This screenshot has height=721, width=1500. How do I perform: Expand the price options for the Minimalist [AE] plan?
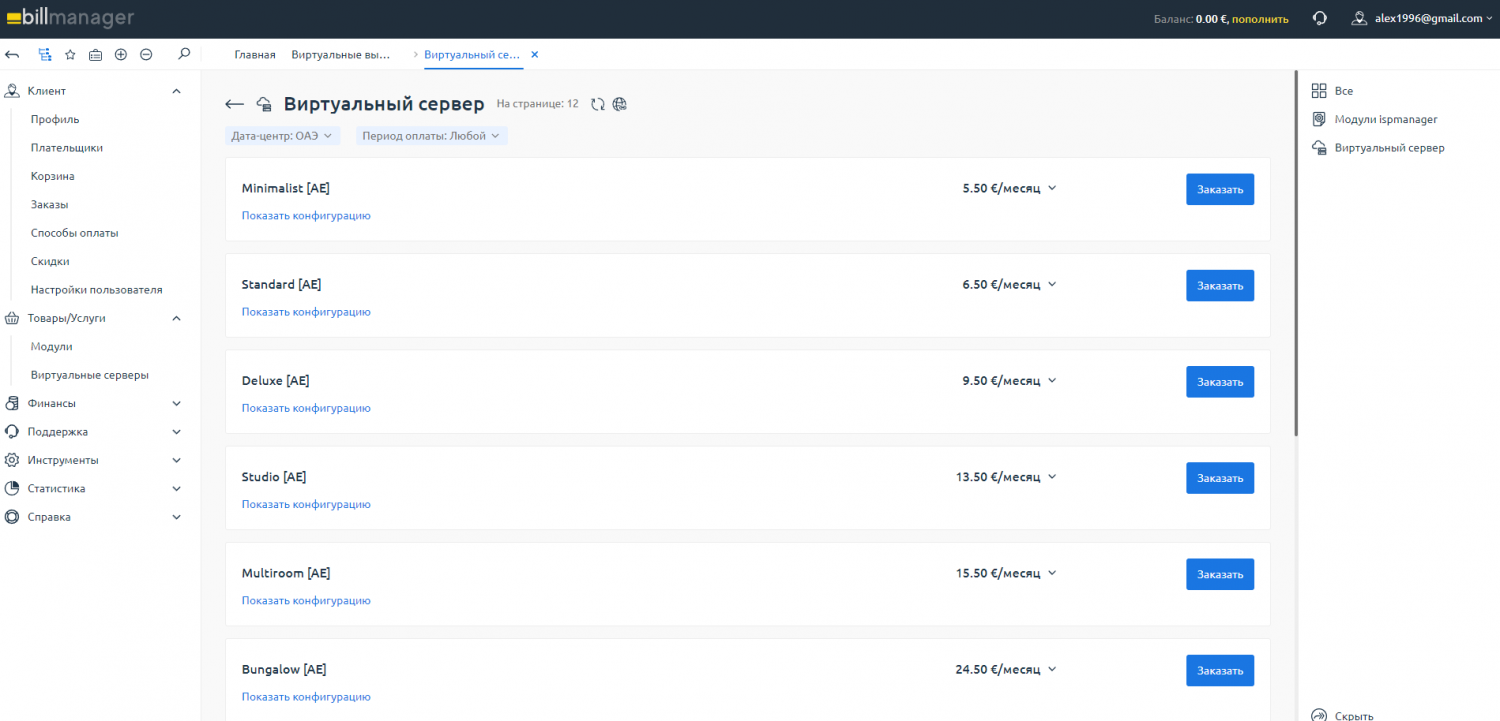point(1052,188)
